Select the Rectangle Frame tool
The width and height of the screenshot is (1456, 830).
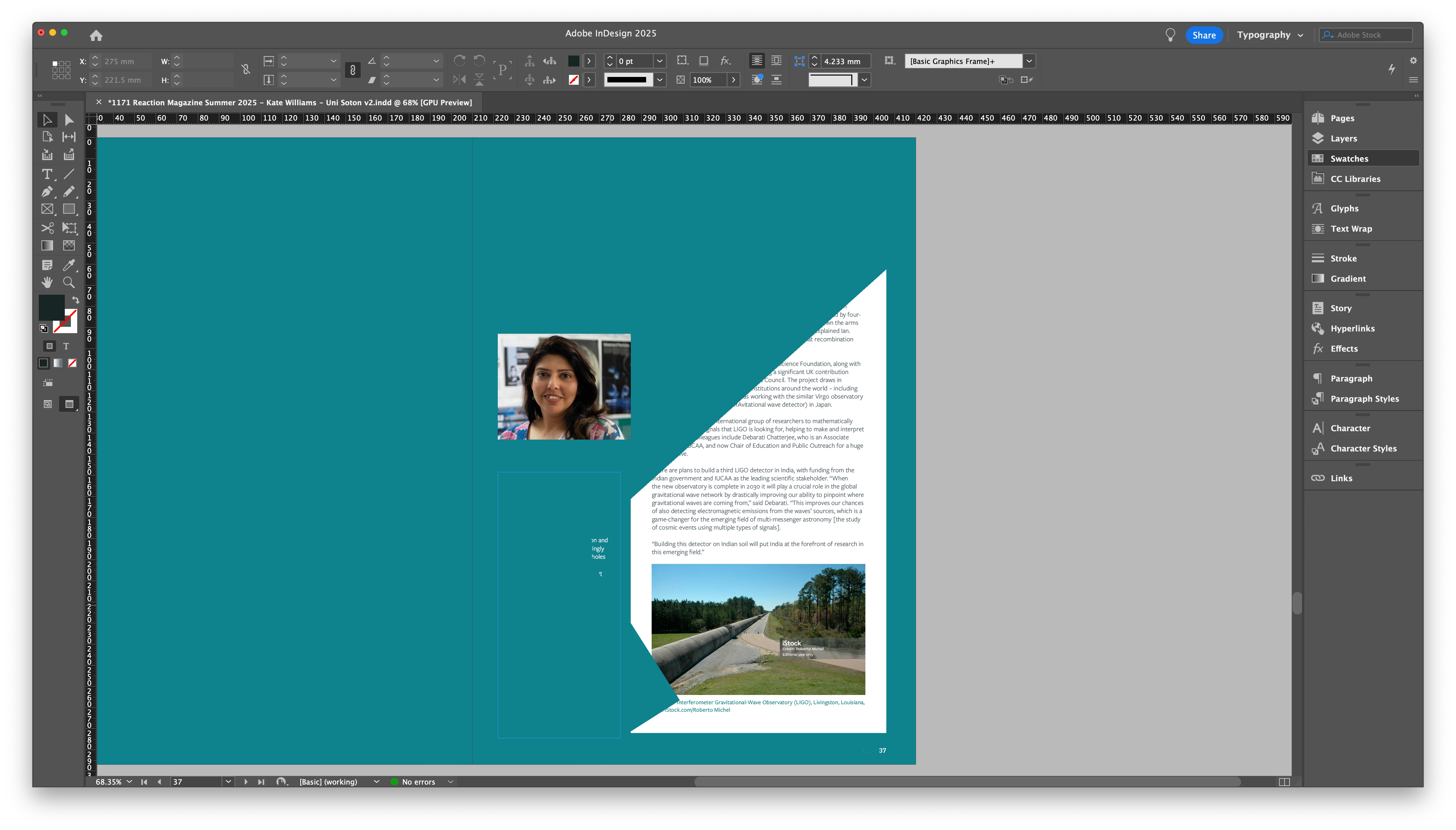click(47, 209)
